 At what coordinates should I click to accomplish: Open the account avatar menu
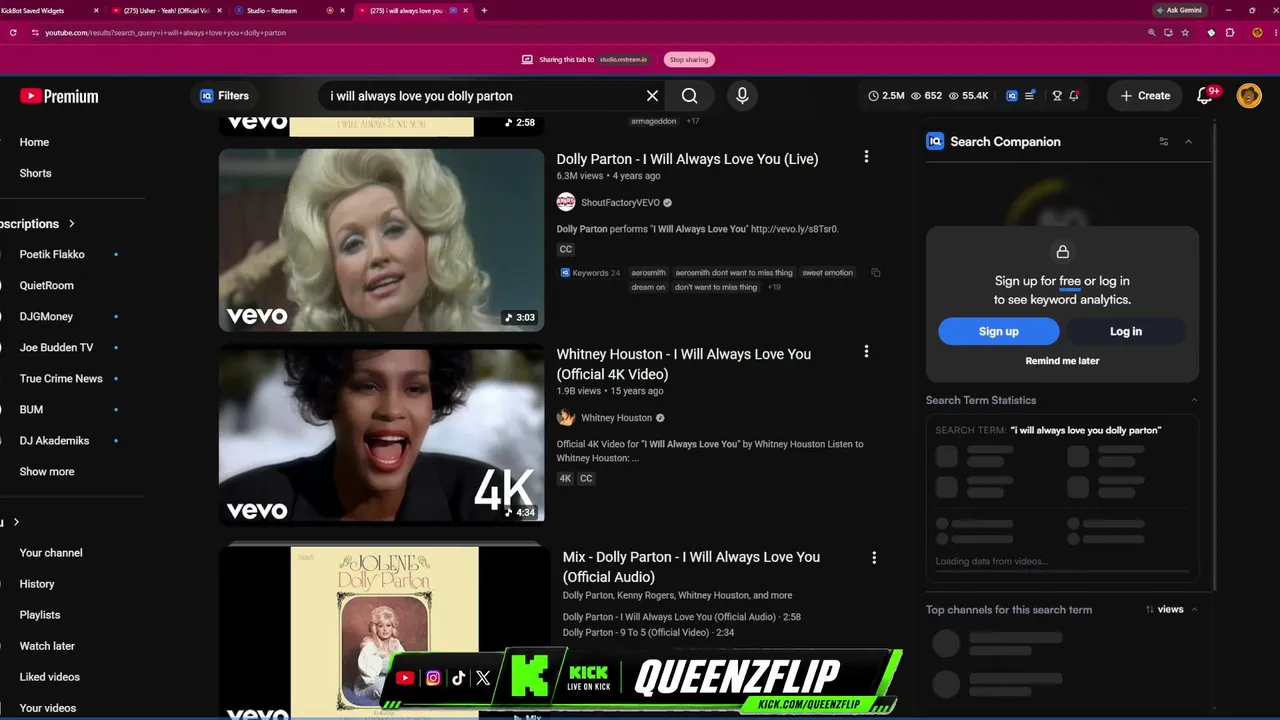(1249, 96)
